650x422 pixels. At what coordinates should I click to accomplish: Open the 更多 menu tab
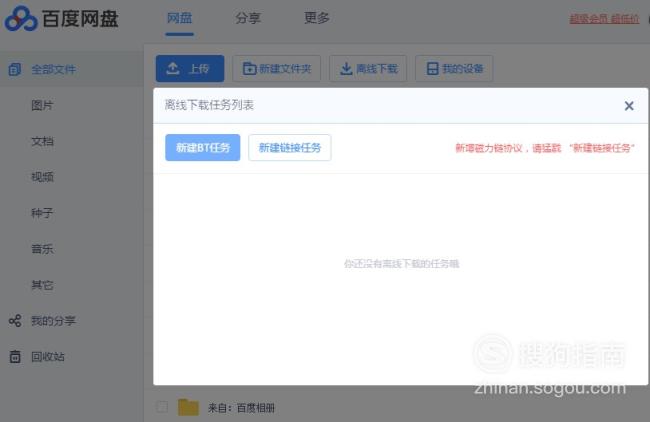pyautogui.click(x=317, y=18)
